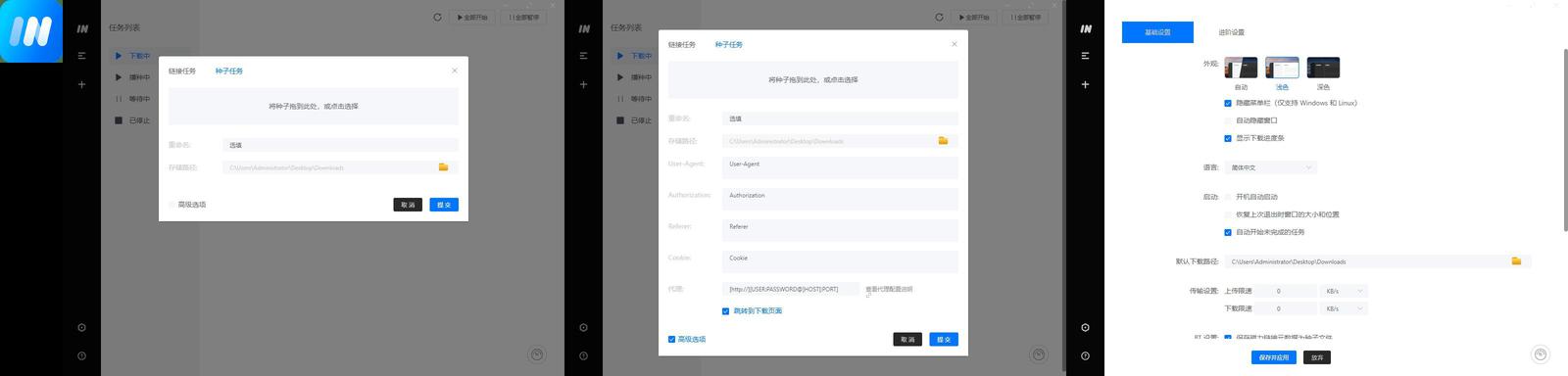Screen dimensions: 1568x376
Task: Click speedometer icon at settings page corner
Action: tap(1541, 354)
